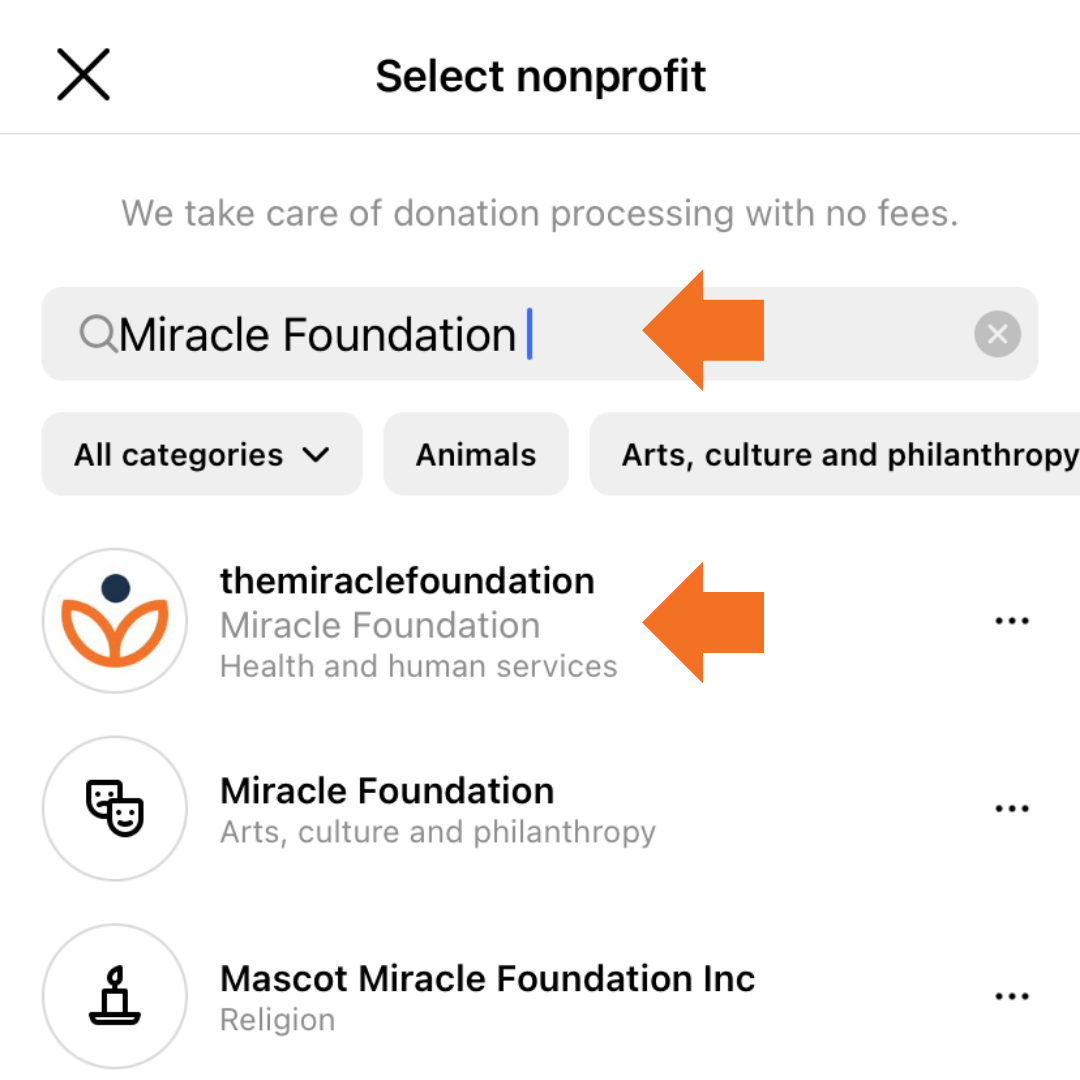Screen dimensions: 1080x1080
Task: Choose Miracle Foundation arts and culture result
Action: [x=387, y=791]
